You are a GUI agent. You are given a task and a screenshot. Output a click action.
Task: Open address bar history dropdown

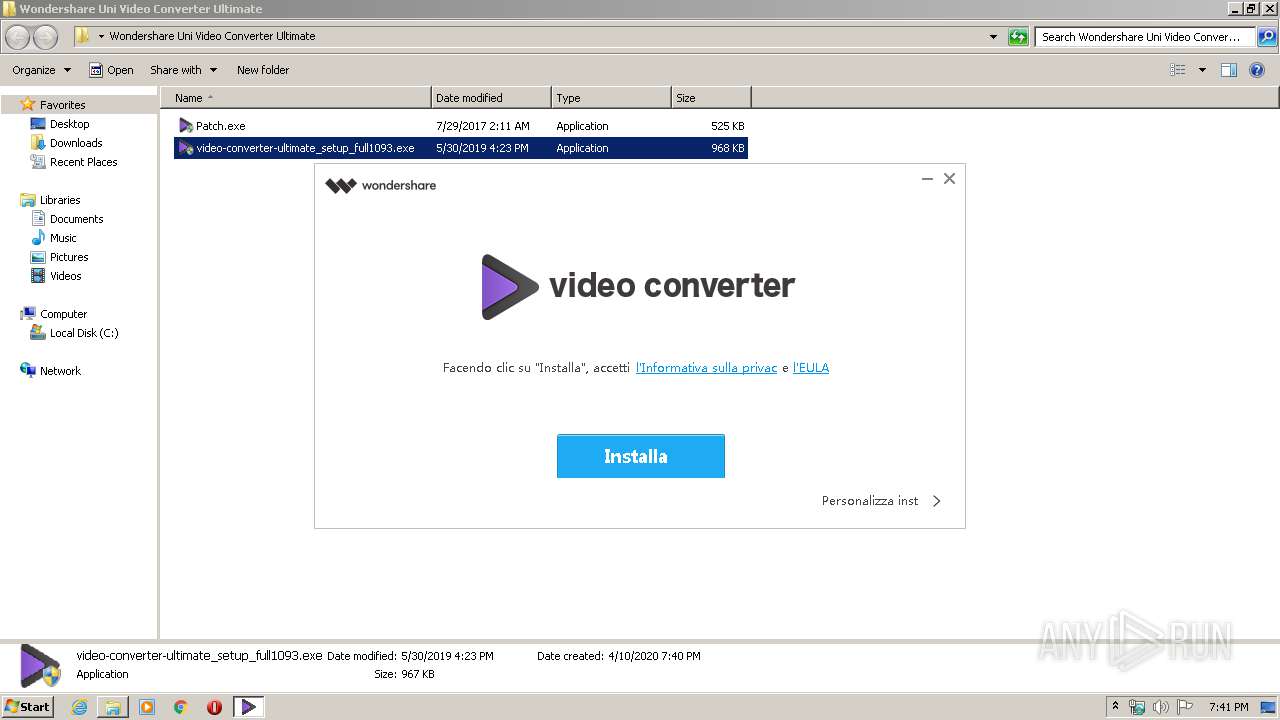tap(993, 37)
